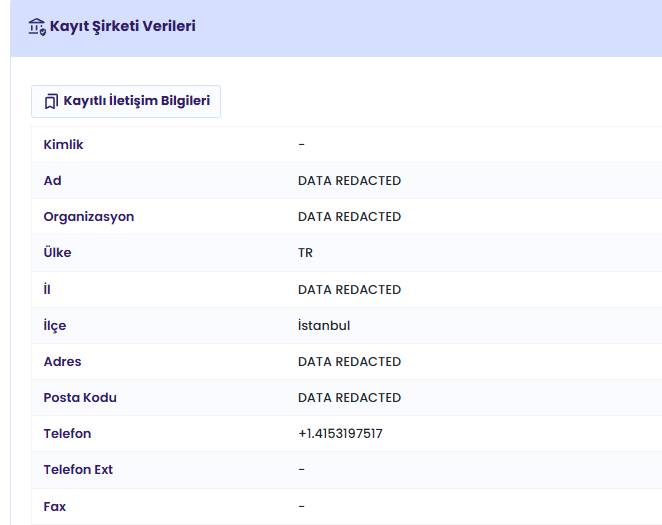Select the İlçe row label
Screen dimensions: 662x525
[x=55, y=326]
